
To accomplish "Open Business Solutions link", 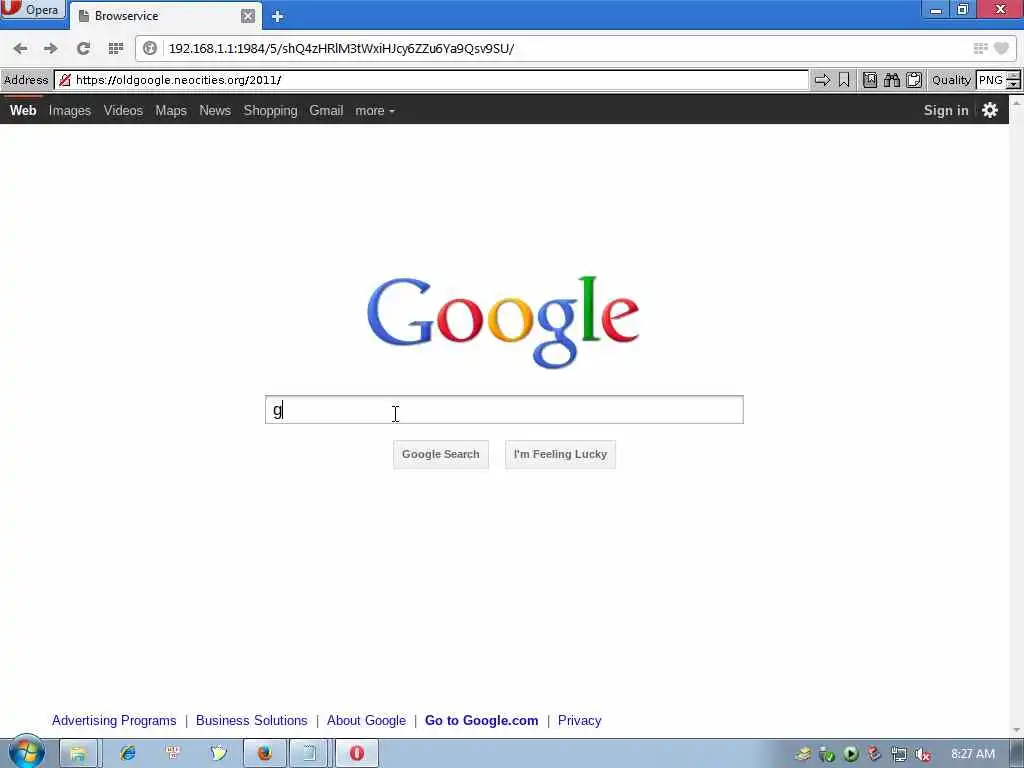I will pos(251,720).
